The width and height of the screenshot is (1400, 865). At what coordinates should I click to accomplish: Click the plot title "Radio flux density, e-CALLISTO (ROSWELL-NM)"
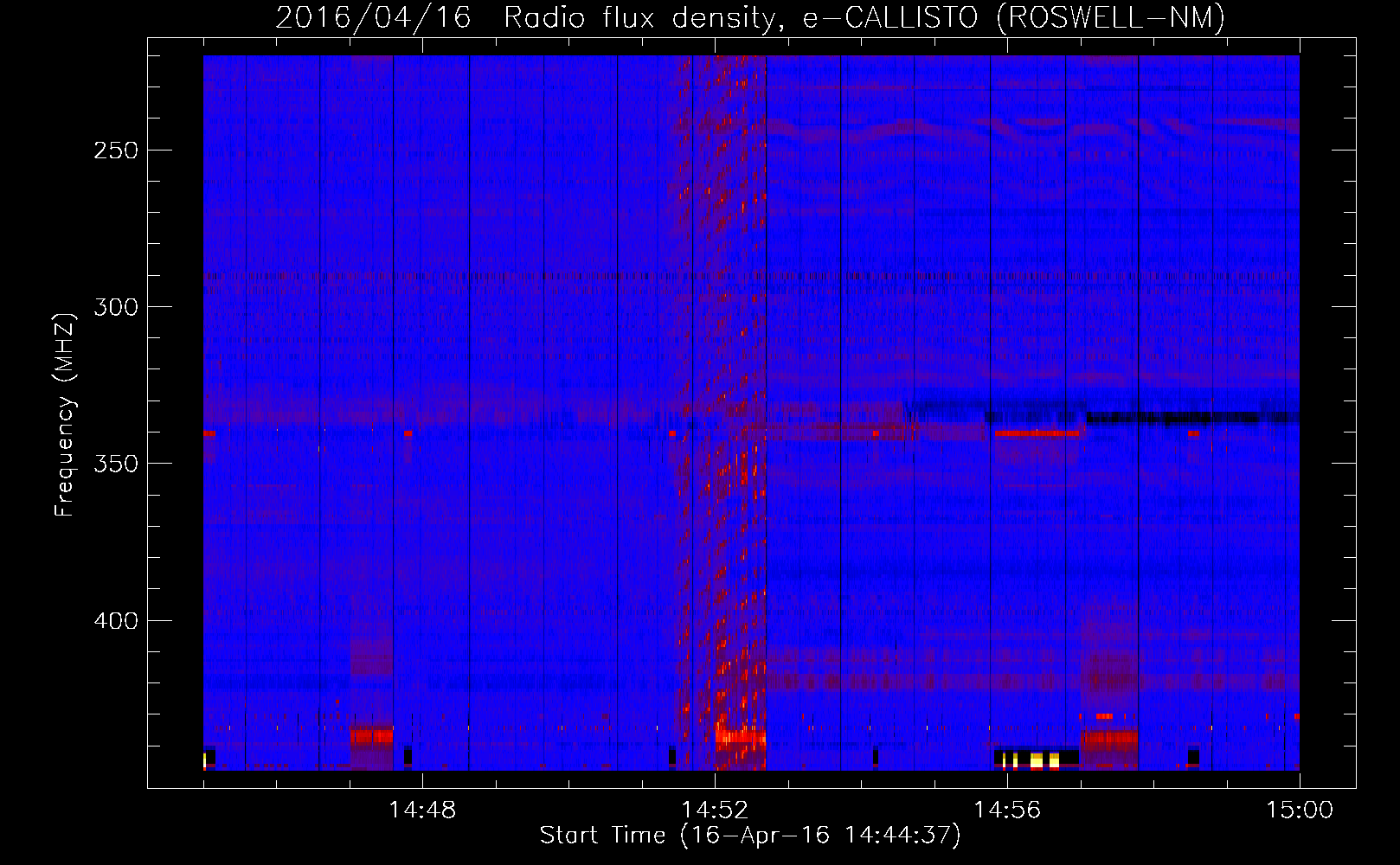point(864,18)
